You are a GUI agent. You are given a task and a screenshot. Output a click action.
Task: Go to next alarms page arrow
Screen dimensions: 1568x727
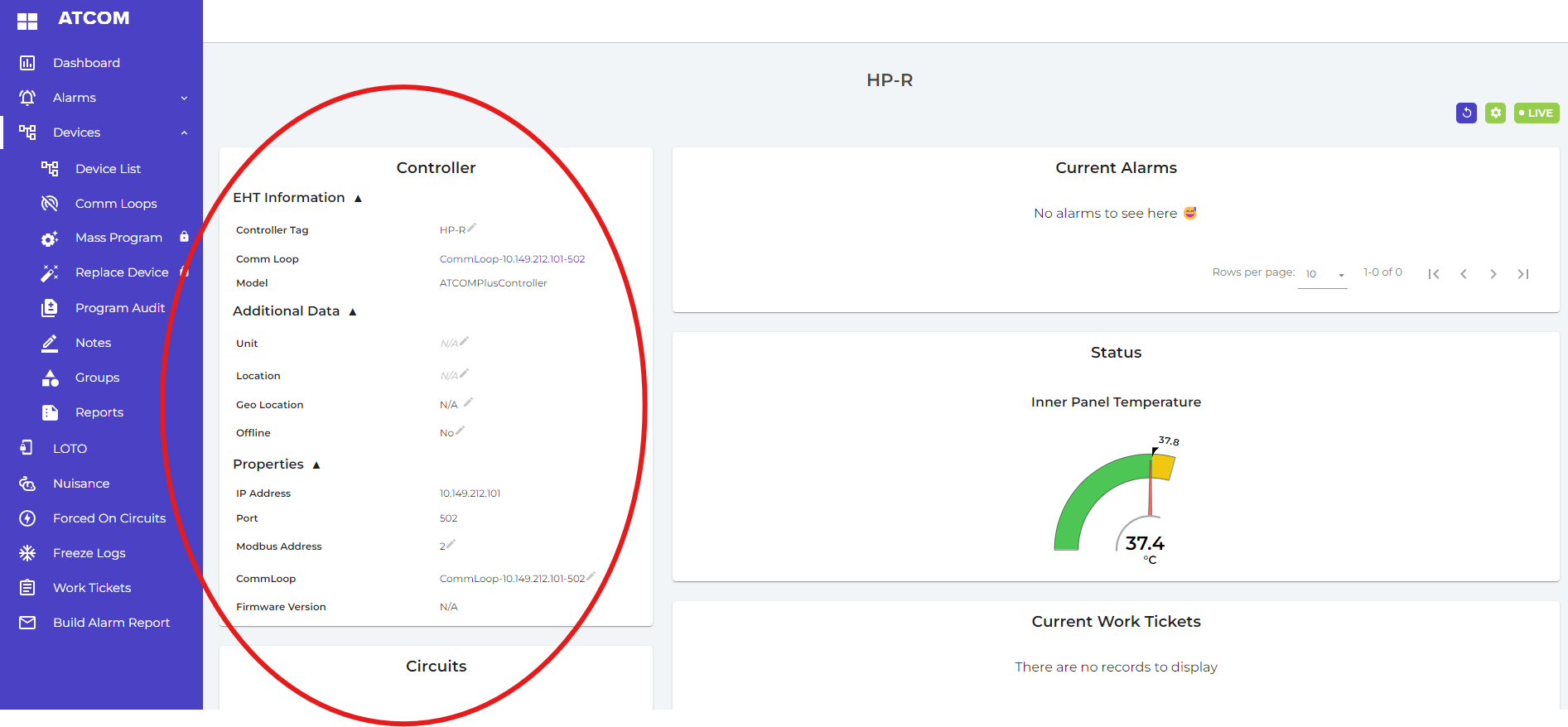(x=1493, y=274)
